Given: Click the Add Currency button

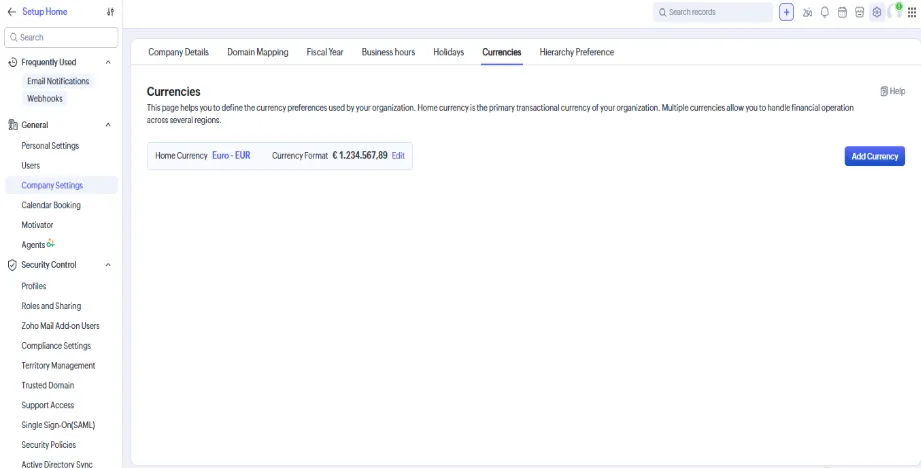Looking at the screenshot, I should [x=875, y=156].
